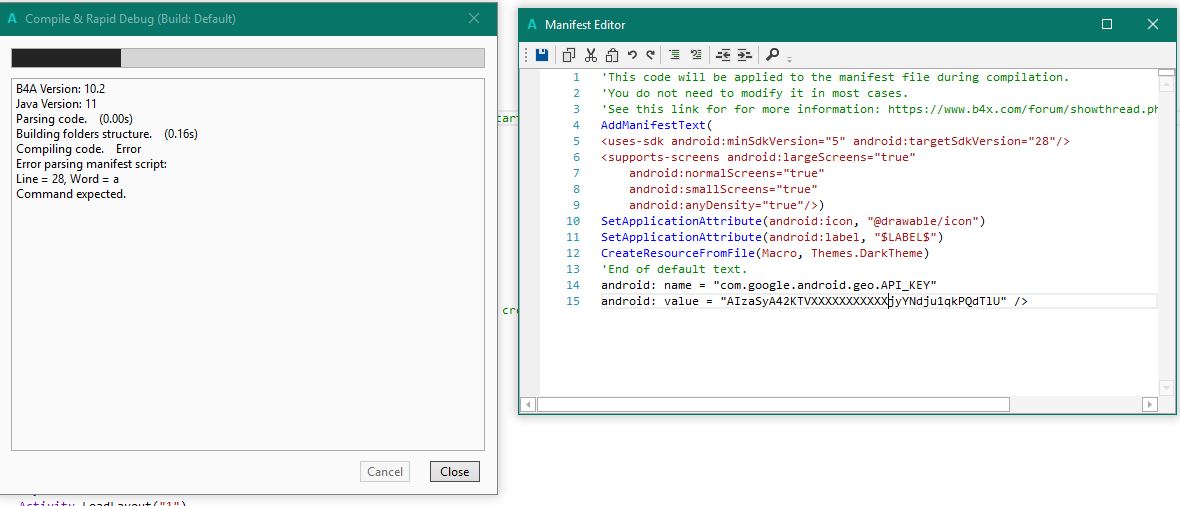1180x506 pixels.
Task: Click SetApplicationAttribute android:label line
Action: click(x=772, y=237)
